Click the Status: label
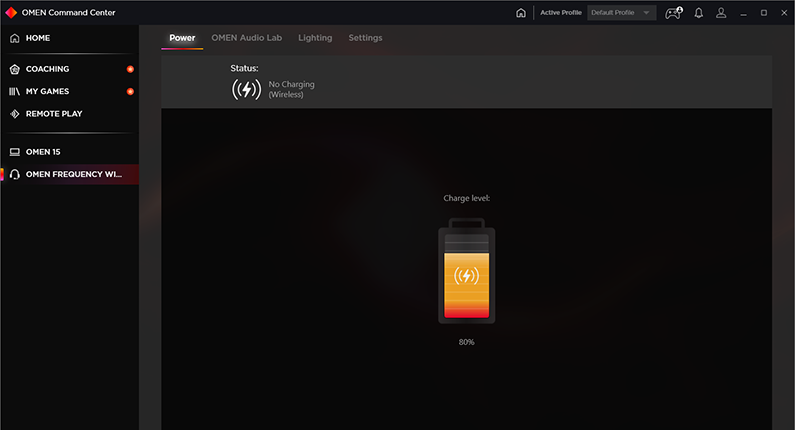Image resolution: width=795 pixels, height=430 pixels. [x=244, y=68]
